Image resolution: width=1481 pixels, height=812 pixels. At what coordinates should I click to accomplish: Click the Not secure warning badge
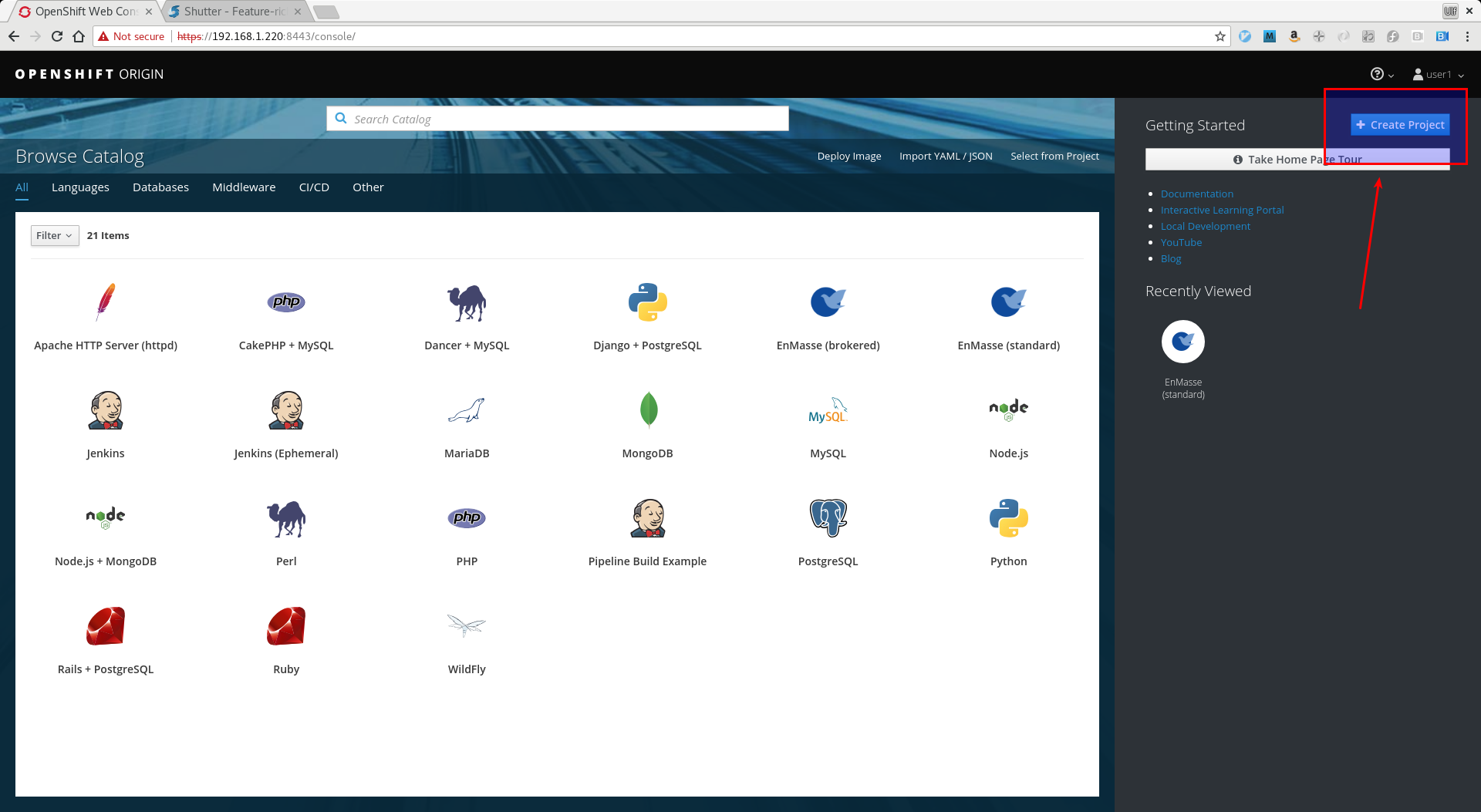pos(131,36)
